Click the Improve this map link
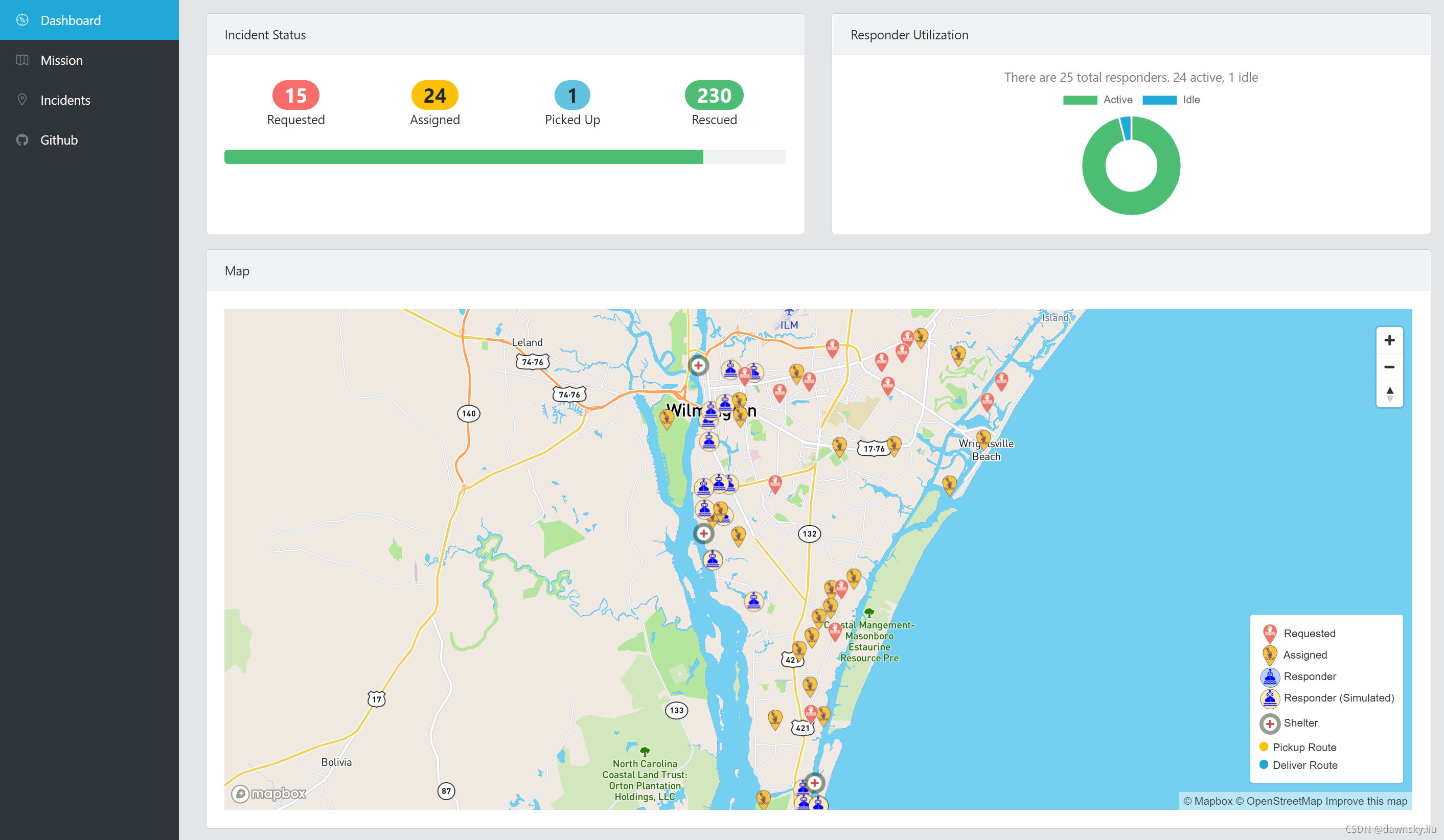This screenshot has height=840, width=1444. click(x=1367, y=801)
